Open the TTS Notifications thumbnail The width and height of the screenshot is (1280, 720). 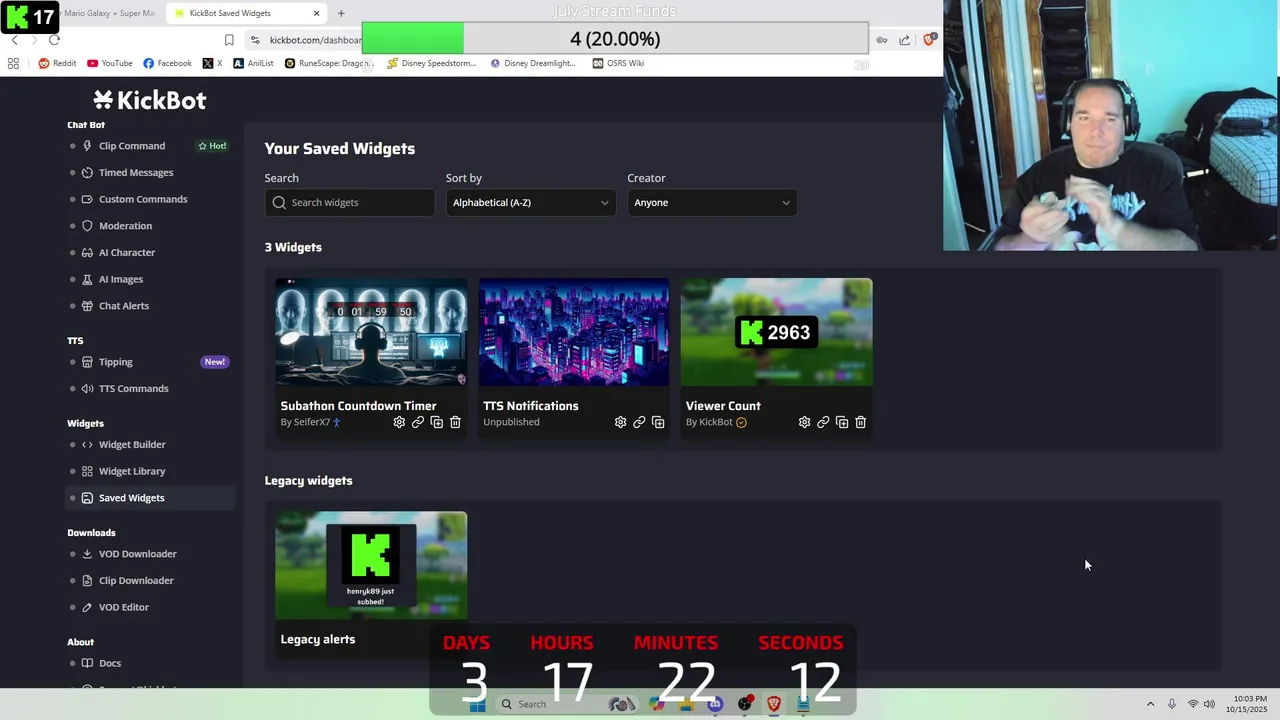coord(574,332)
